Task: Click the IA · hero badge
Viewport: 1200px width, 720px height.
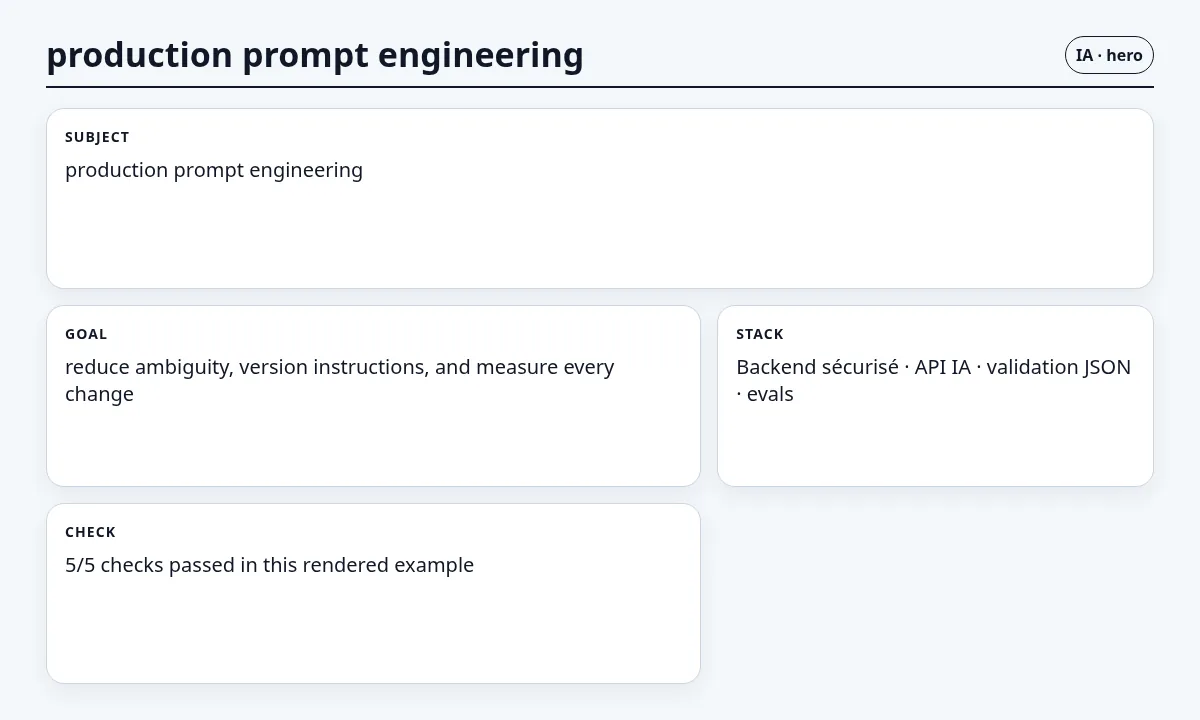Action: [x=1109, y=55]
